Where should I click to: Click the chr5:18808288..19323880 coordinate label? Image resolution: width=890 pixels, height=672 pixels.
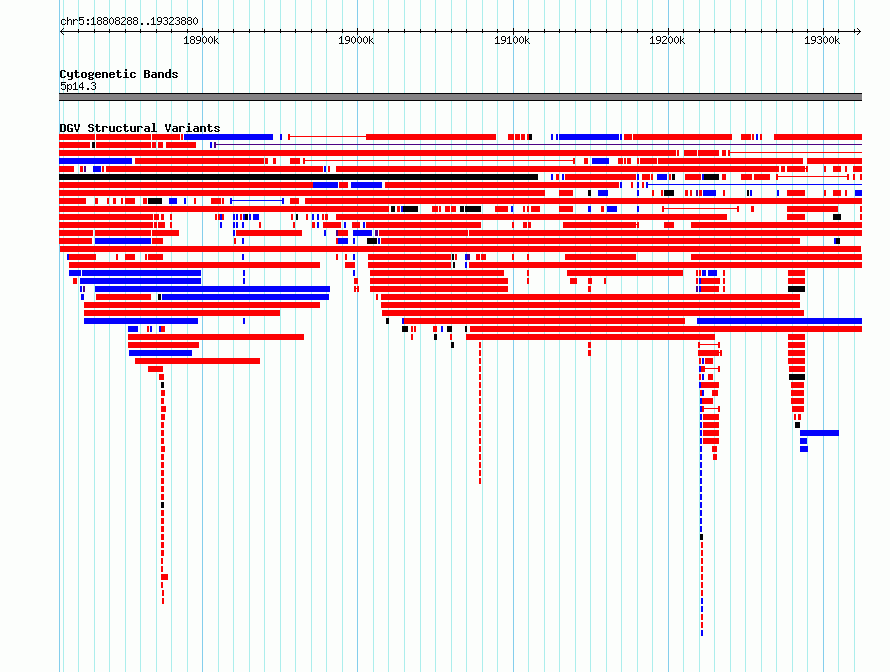129,21
